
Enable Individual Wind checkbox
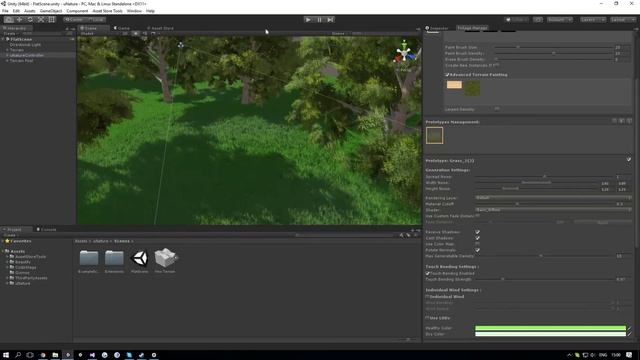coord(427,297)
